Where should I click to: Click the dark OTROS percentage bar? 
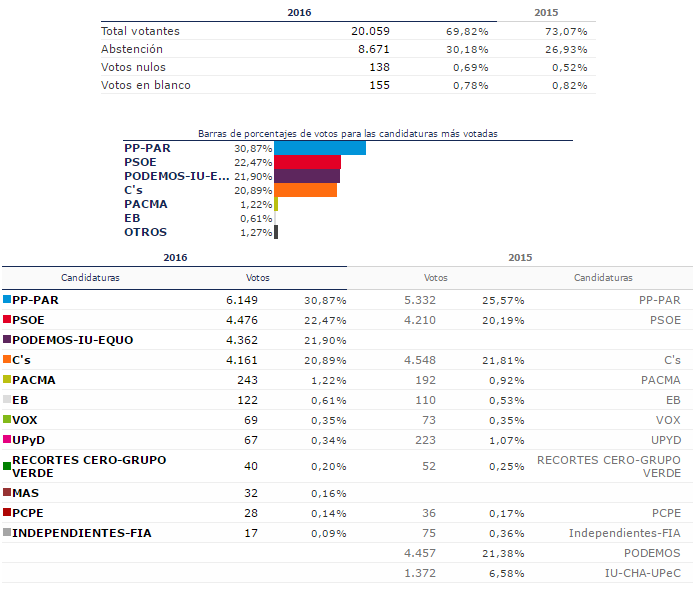coord(276,232)
